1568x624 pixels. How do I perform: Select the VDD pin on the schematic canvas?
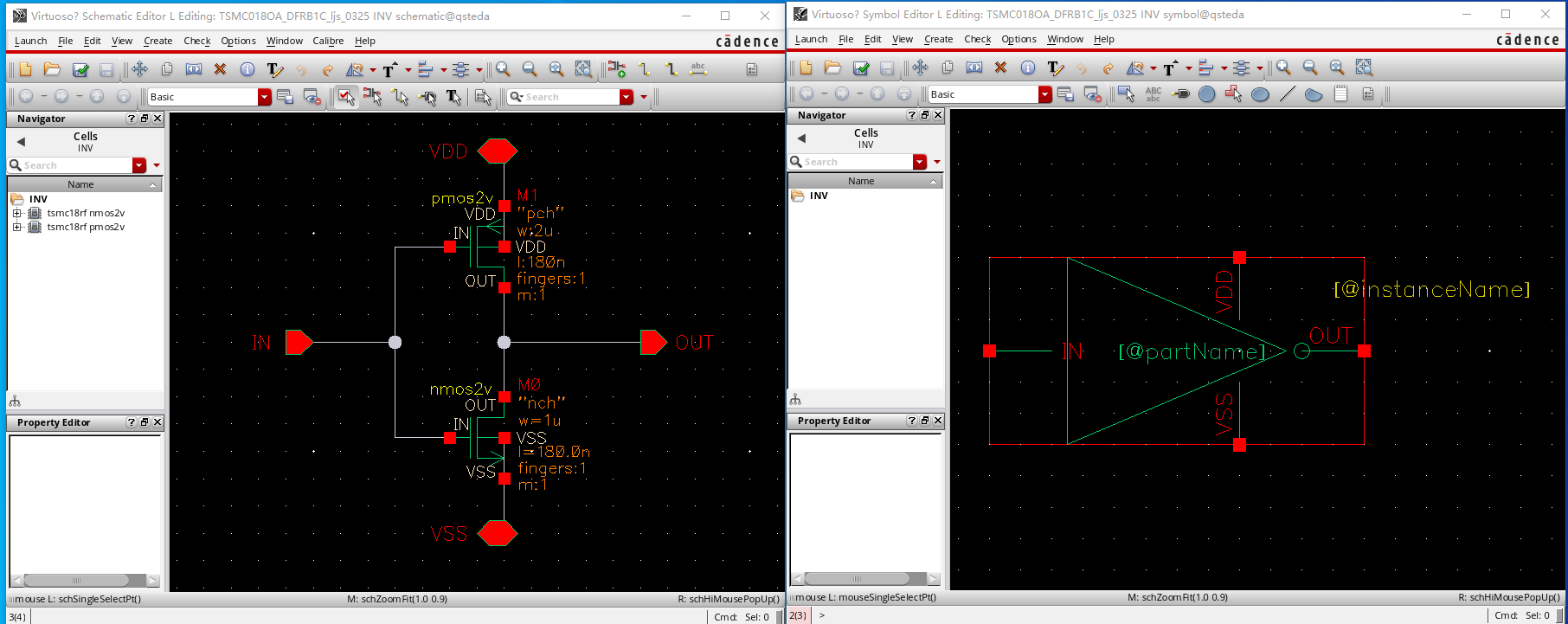497,151
